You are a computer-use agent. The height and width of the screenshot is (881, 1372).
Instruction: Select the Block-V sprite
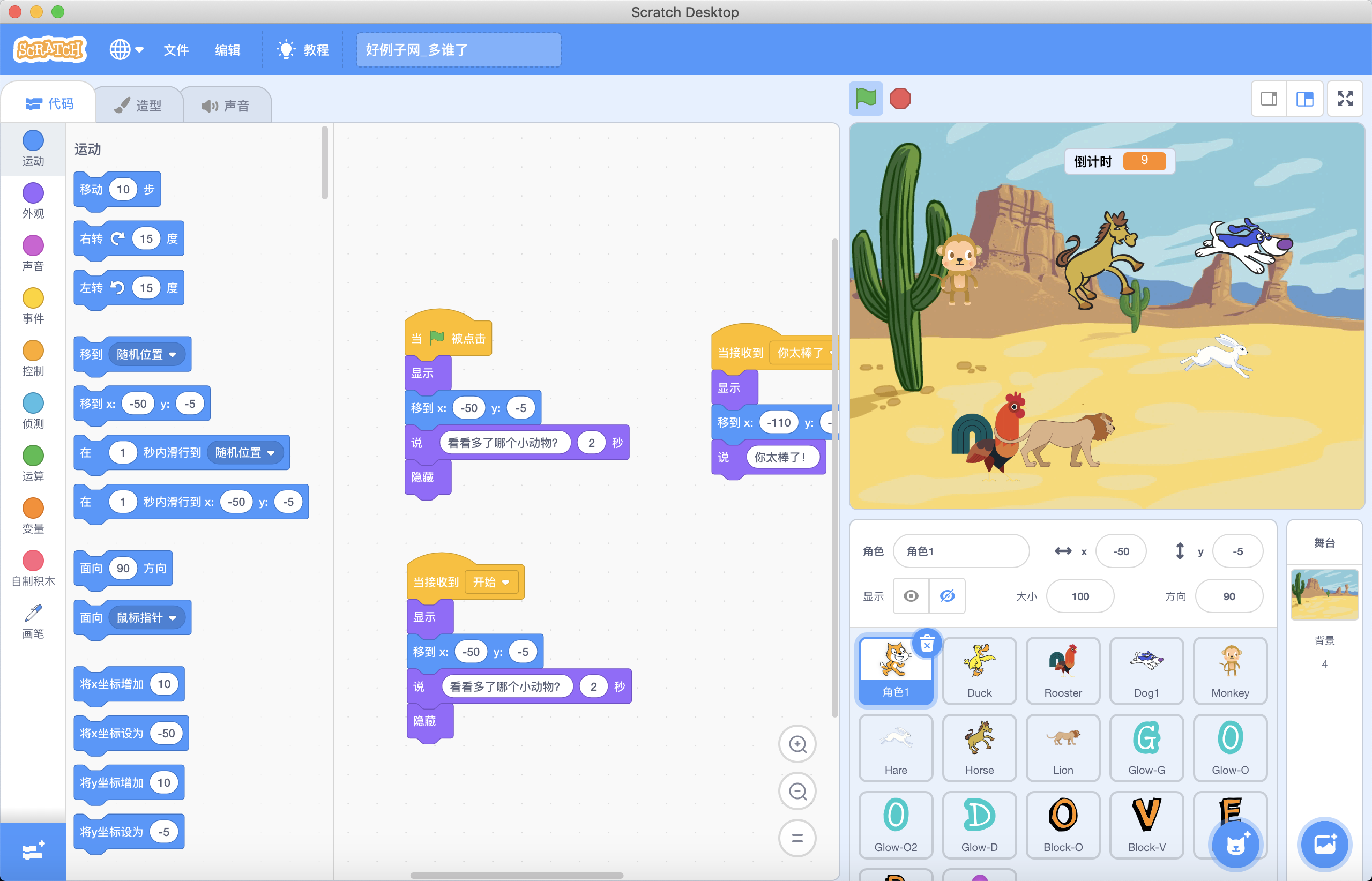coord(1146,825)
